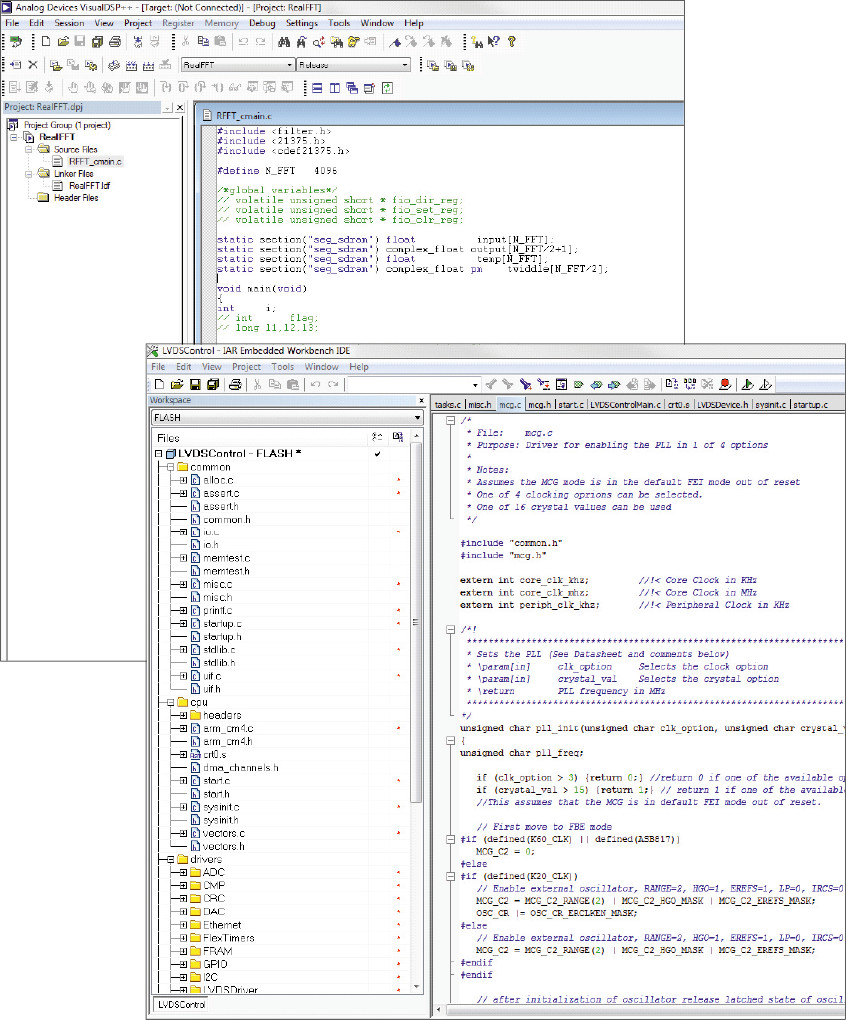
Task: Click Save All icon in VisualDSP++ toolbar
Action: [98, 42]
